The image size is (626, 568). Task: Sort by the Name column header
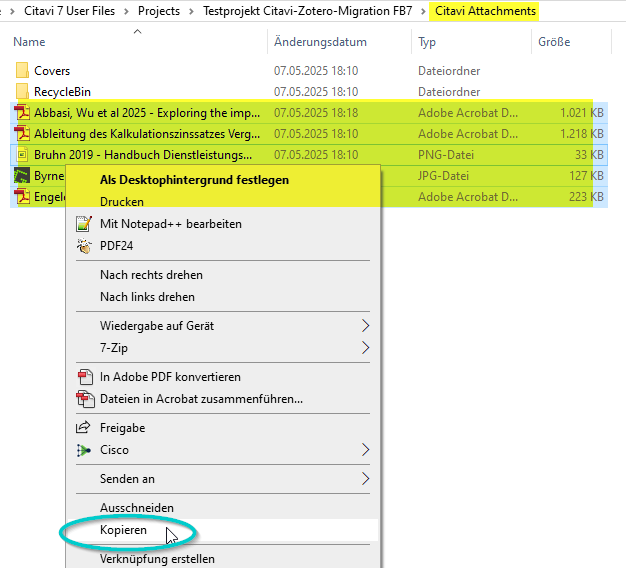point(29,42)
